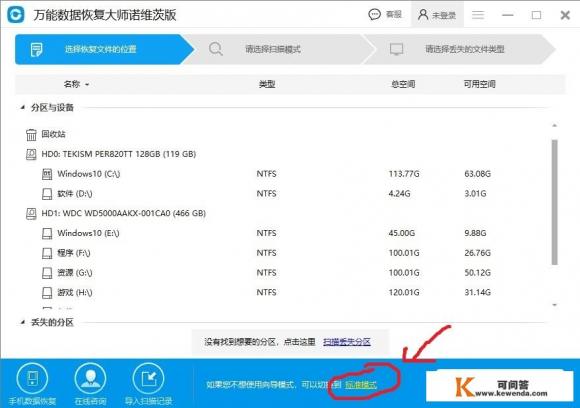Select partition 游戏 (H:\)
This screenshot has width=580, height=408.
pyautogui.click(x=75, y=293)
